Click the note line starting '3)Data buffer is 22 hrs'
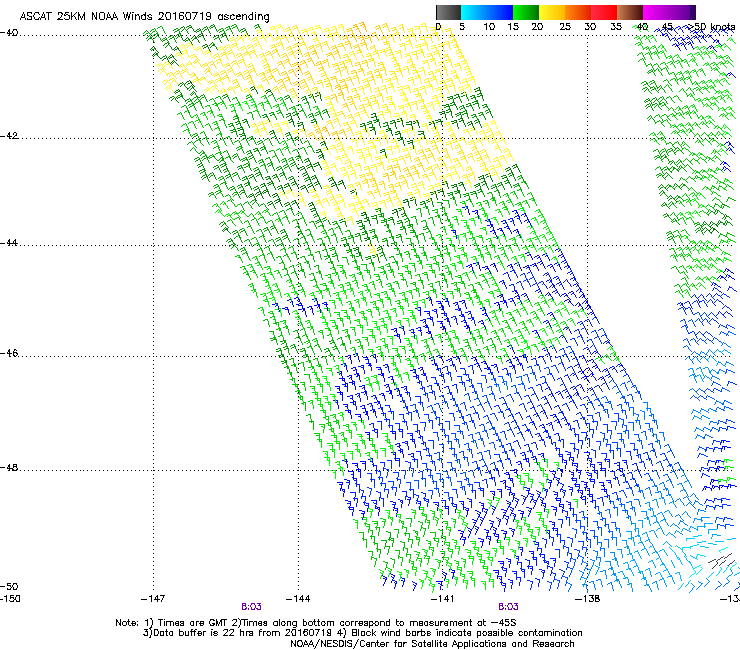This screenshot has width=740, height=650. click(362, 633)
